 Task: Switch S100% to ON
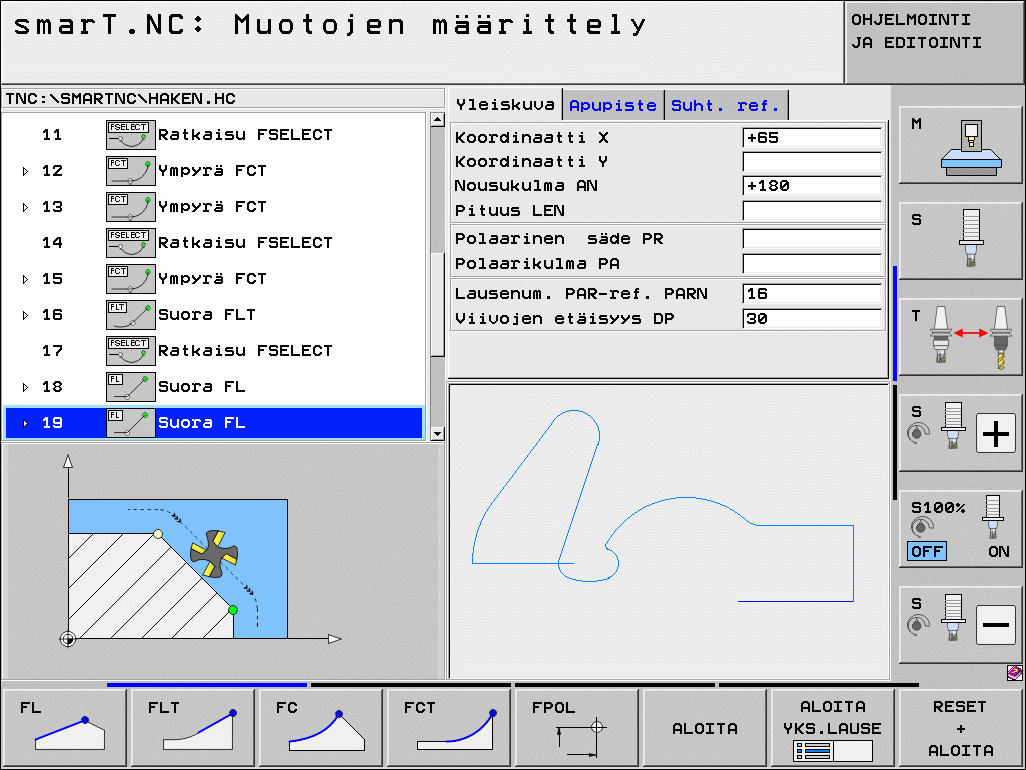(999, 551)
